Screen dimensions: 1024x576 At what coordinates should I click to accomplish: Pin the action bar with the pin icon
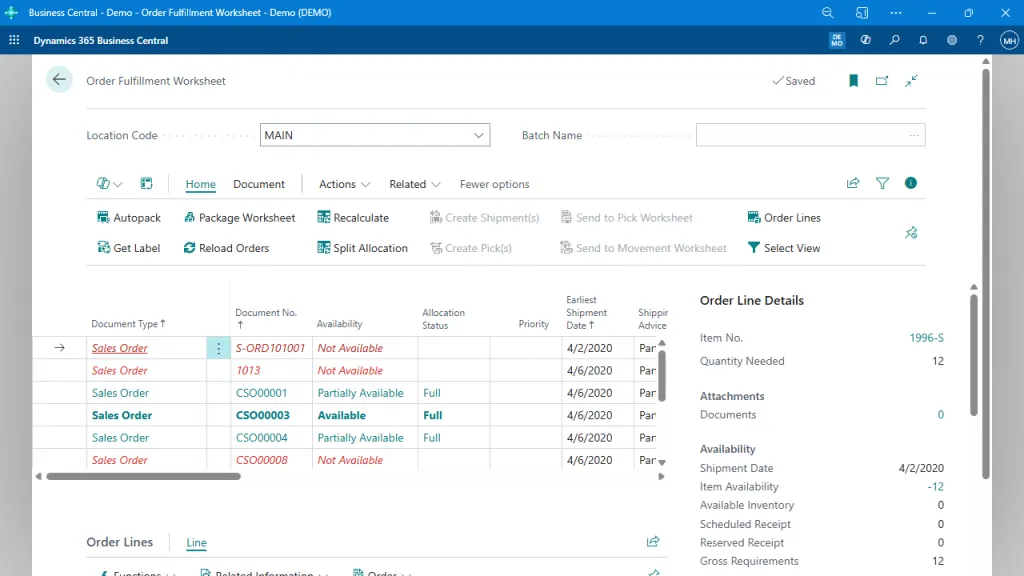tap(910, 232)
